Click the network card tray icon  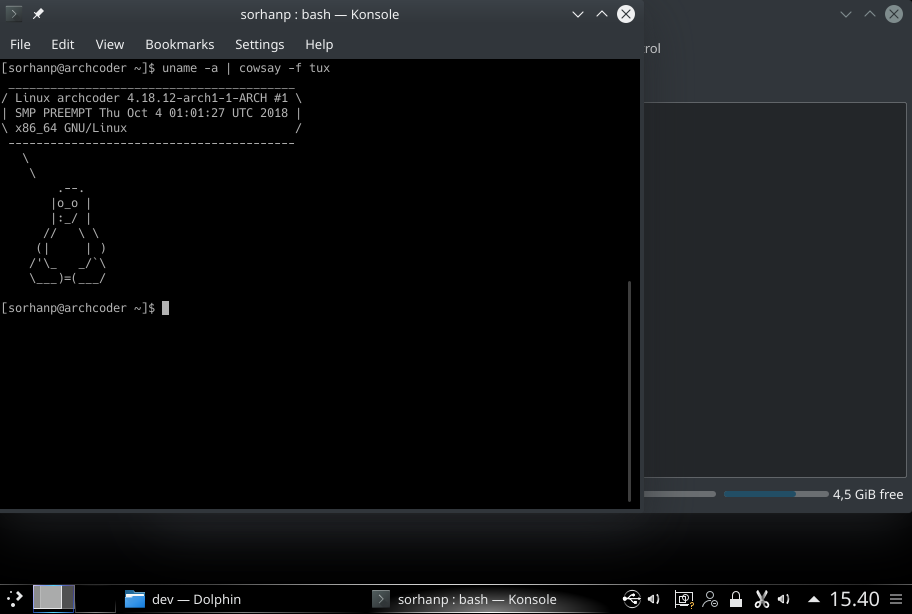tap(684, 599)
